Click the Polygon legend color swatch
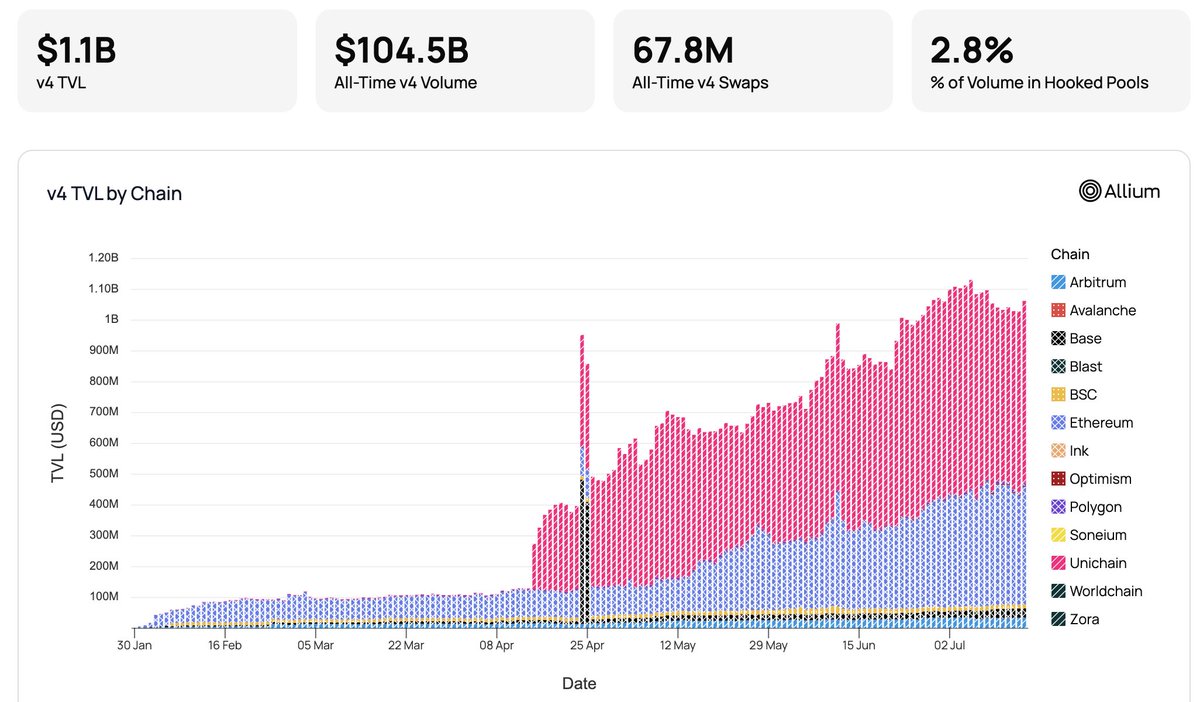 (x=1058, y=507)
